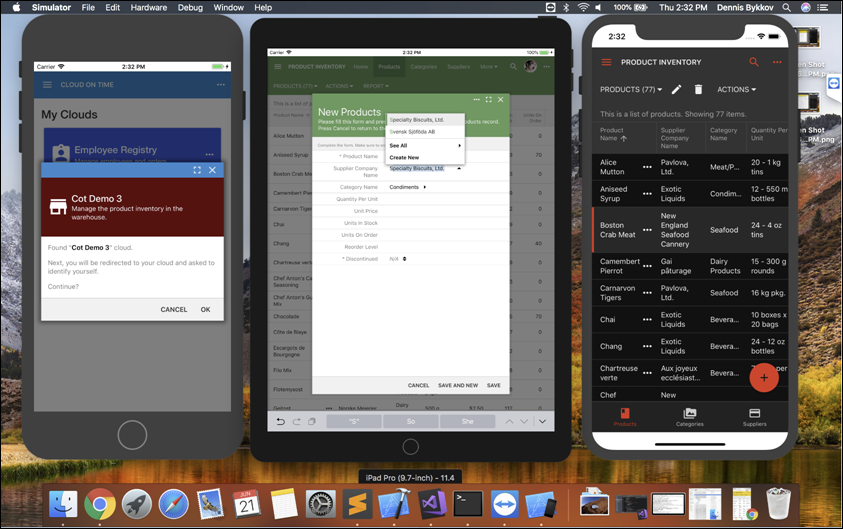
Task: Expand the PRODUCTS (77) dropdown on iPhone X
Action: click(630, 90)
